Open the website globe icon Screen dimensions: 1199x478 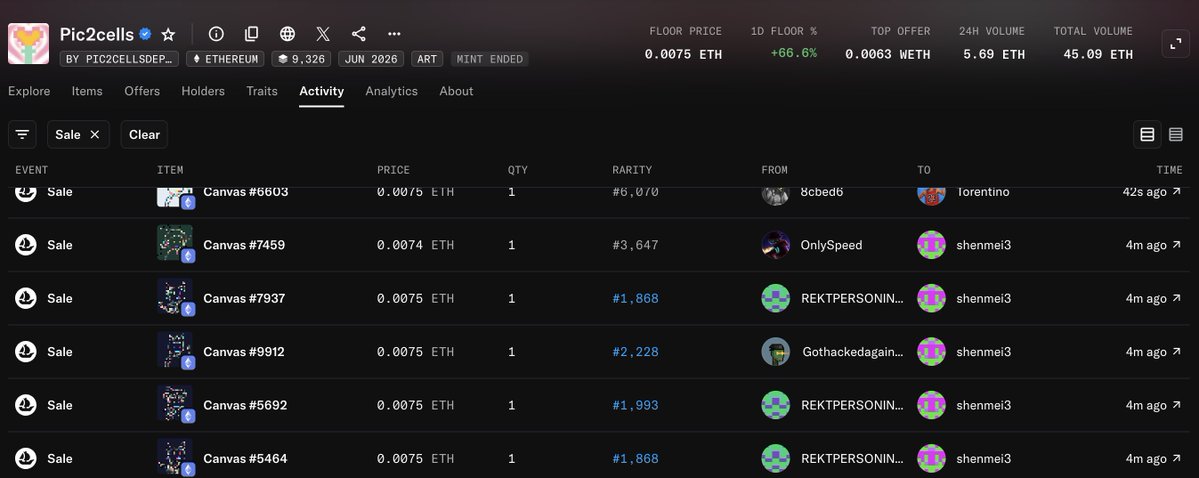coord(288,34)
